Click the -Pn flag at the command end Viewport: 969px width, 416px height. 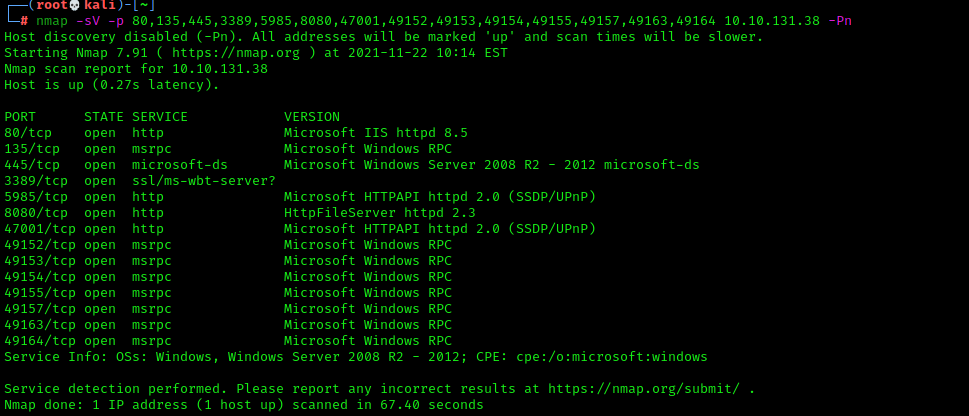(840, 21)
